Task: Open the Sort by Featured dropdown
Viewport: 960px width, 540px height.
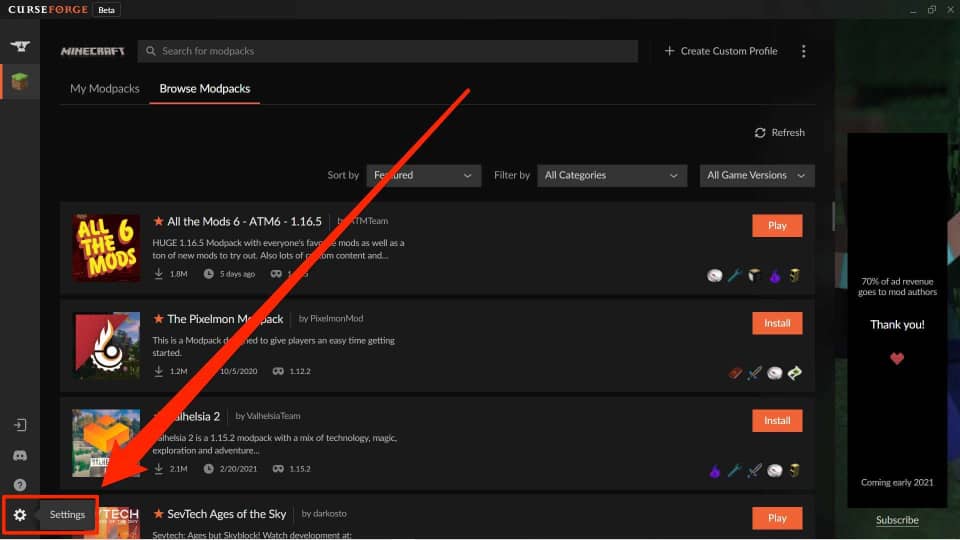Action: [424, 176]
